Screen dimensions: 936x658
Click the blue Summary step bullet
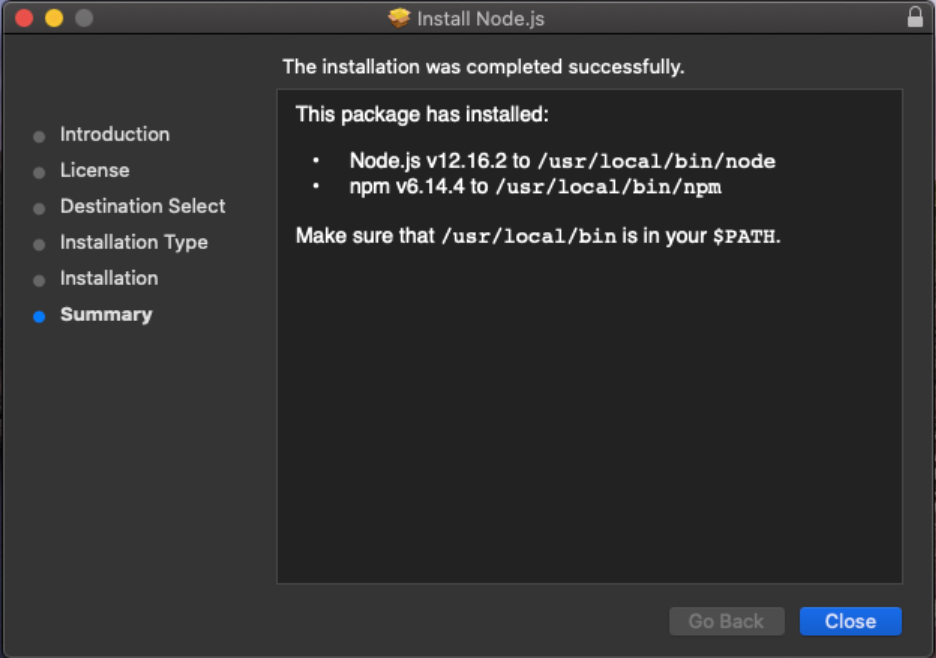point(39,316)
